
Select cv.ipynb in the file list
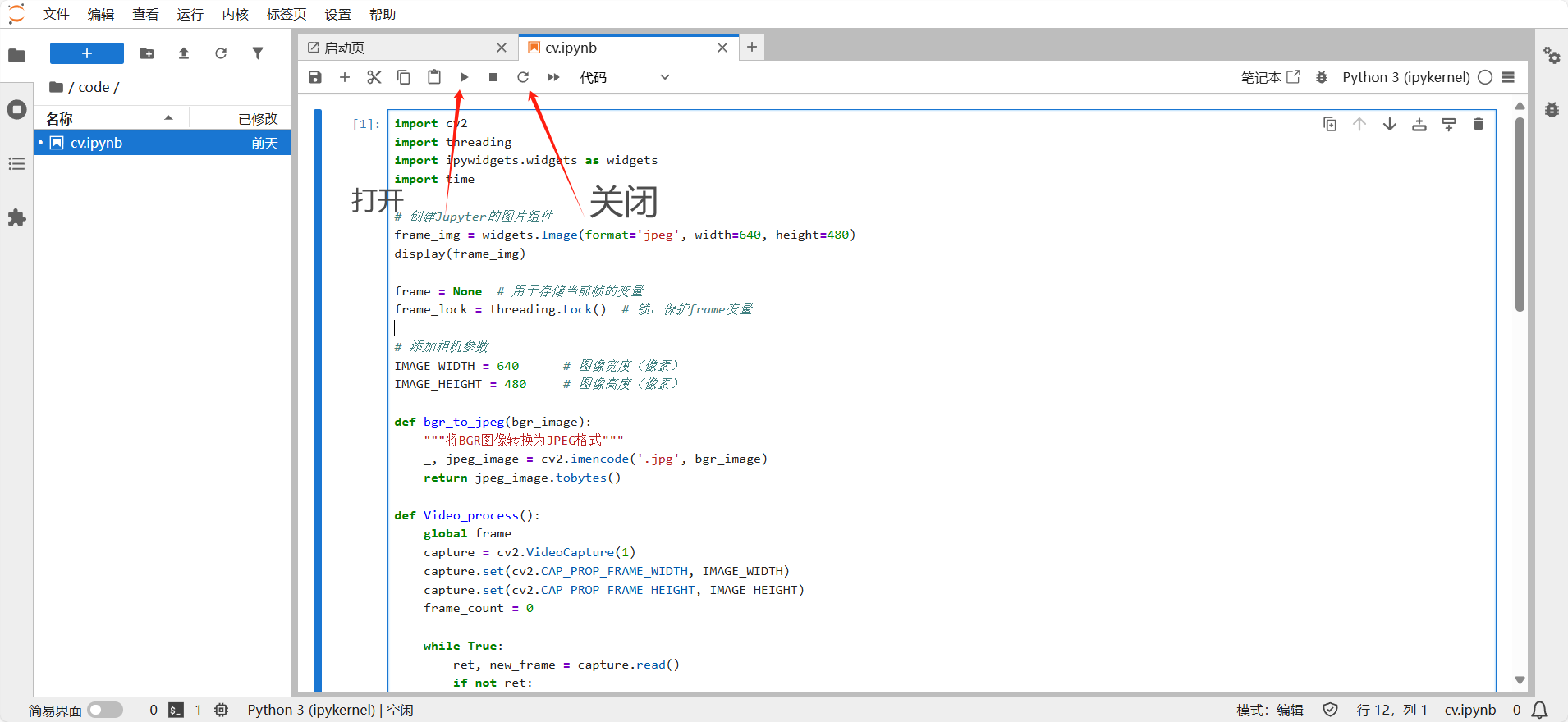coord(162,143)
